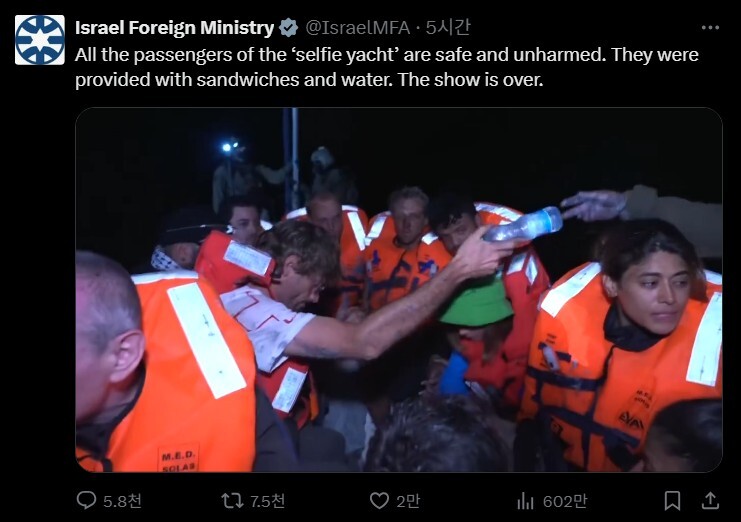Bookmark this tweet

(x=672, y=501)
